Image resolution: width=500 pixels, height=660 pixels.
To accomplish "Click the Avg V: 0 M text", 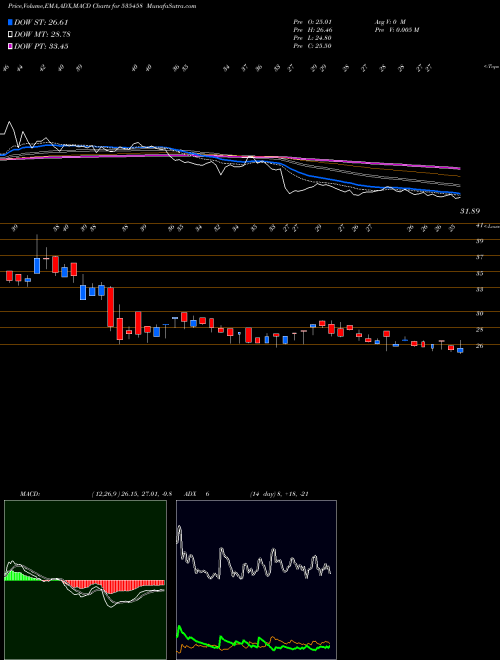I will pos(389,22).
